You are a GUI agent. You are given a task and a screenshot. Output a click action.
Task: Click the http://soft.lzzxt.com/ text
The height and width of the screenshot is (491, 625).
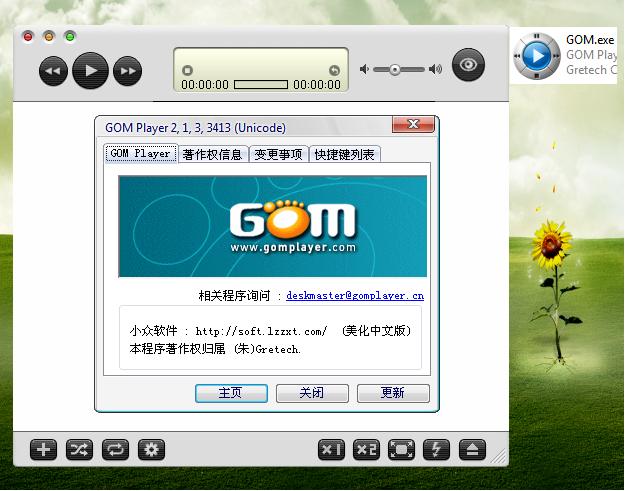pyautogui.click(x=261, y=331)
